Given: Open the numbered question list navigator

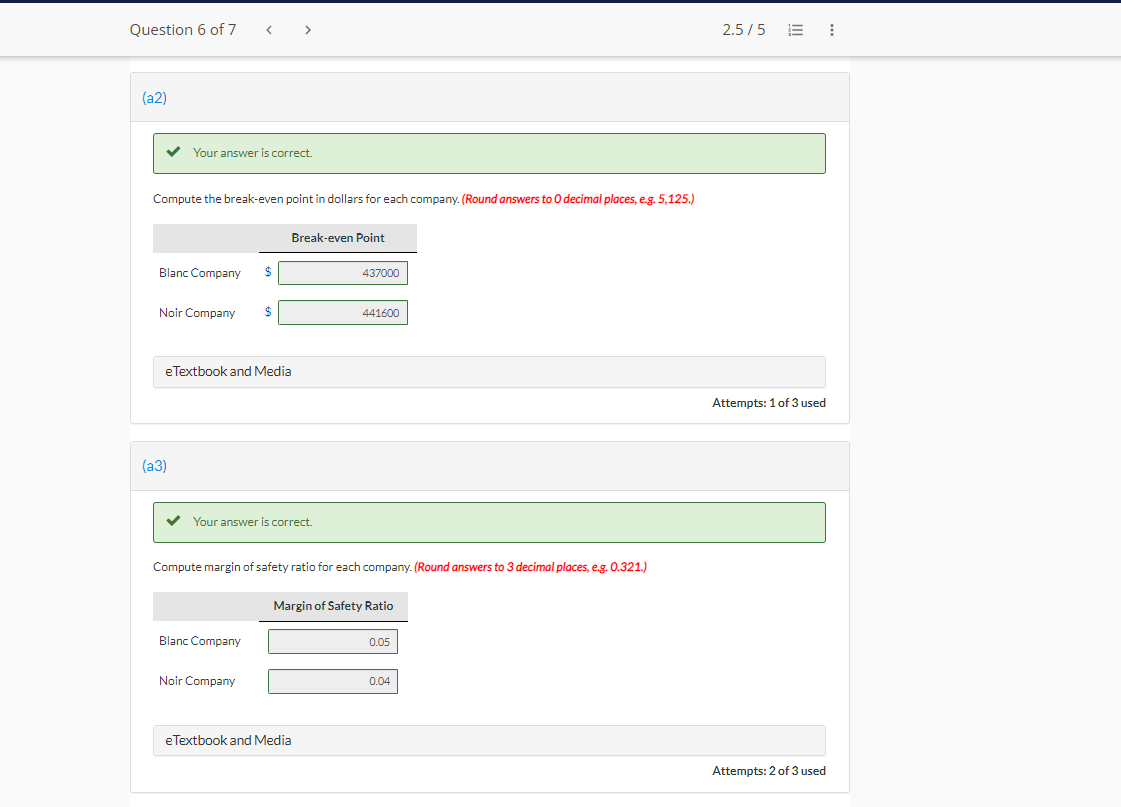Looking at the screenshot, I should [x=795, y=29].
